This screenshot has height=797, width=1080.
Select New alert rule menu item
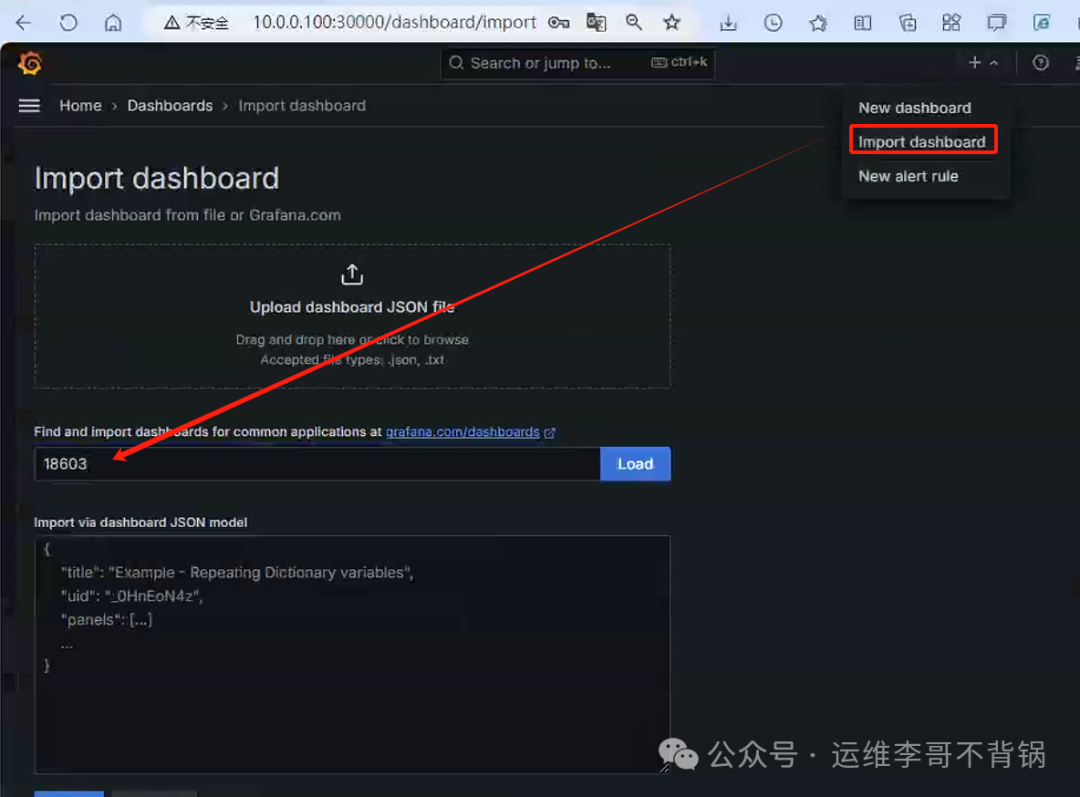click(x=908, y=176)
